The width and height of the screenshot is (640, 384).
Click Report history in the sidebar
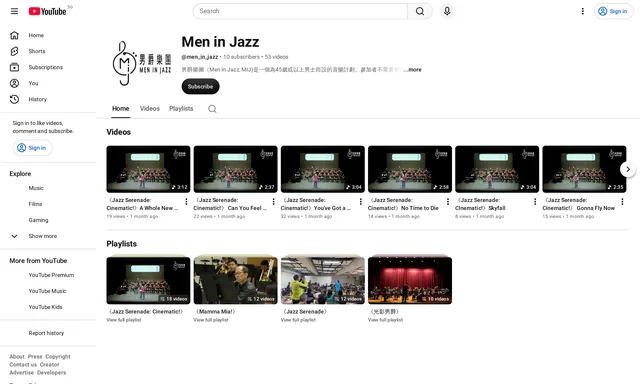(x=48, y=333)
